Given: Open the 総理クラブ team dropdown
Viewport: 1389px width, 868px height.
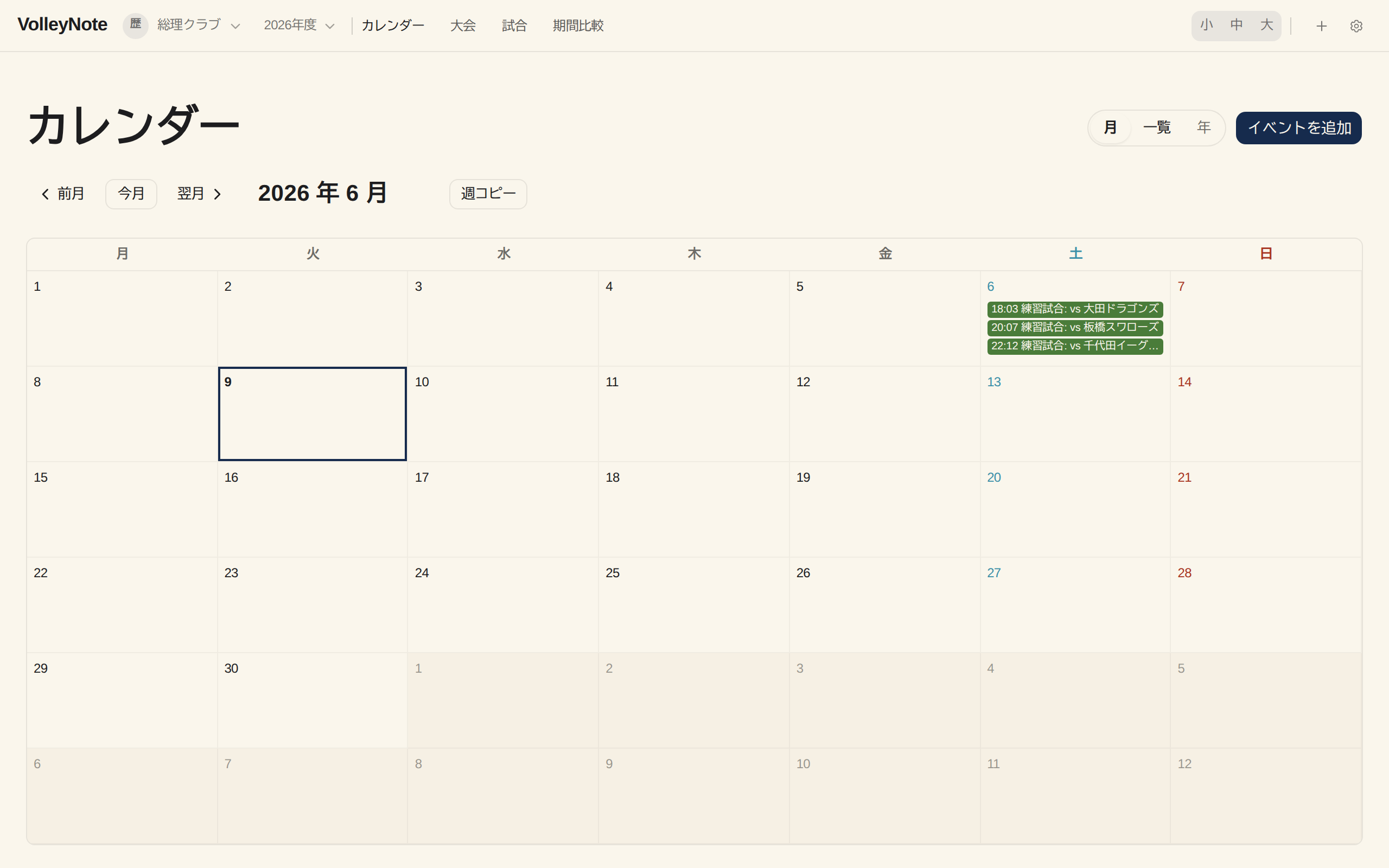Looking at the screenshot, I should coord(199,25).
